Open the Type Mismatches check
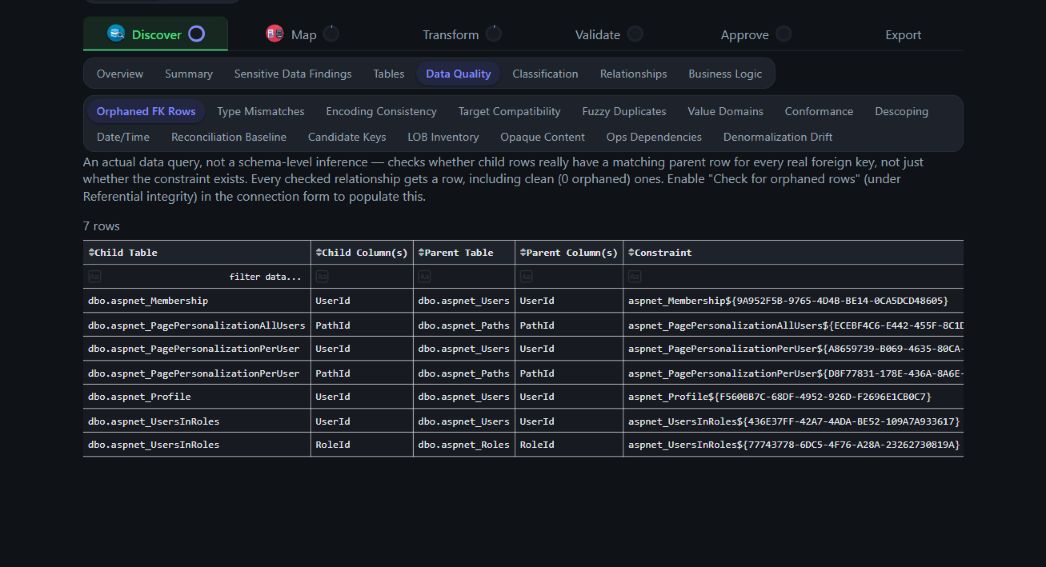The image size is (1046, 567). (x=260, y=111)
